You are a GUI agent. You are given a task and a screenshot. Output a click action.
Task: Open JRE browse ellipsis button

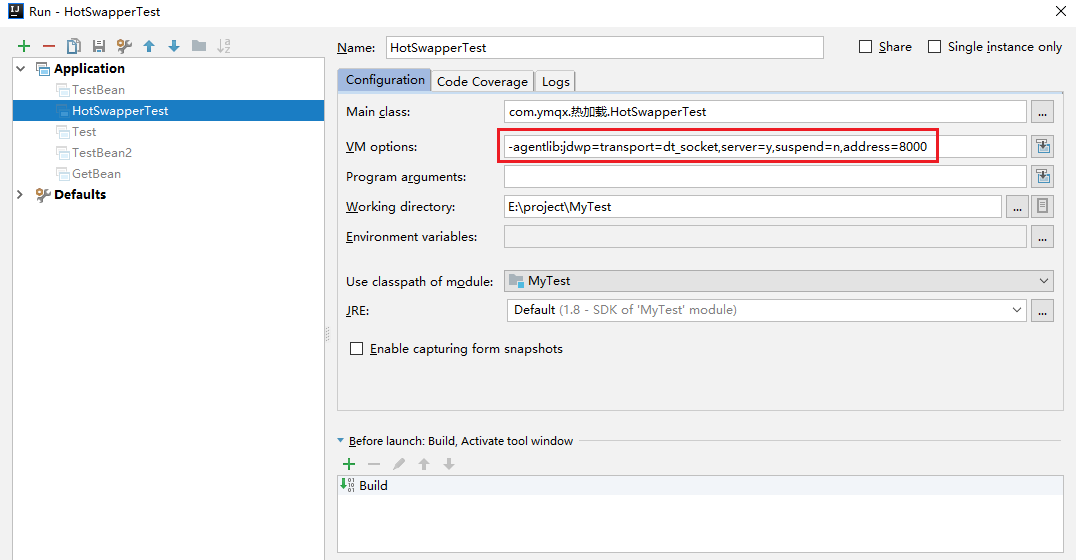pos(1042,310)
